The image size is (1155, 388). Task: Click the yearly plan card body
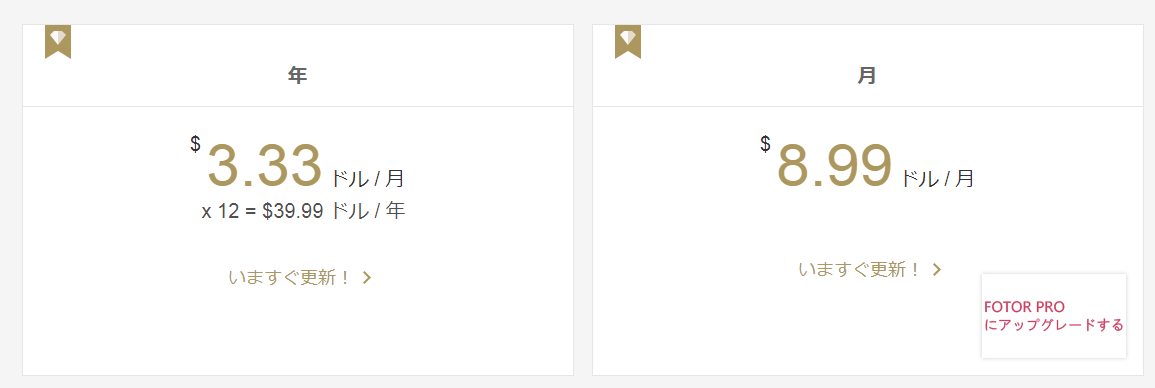coord(298,241)
